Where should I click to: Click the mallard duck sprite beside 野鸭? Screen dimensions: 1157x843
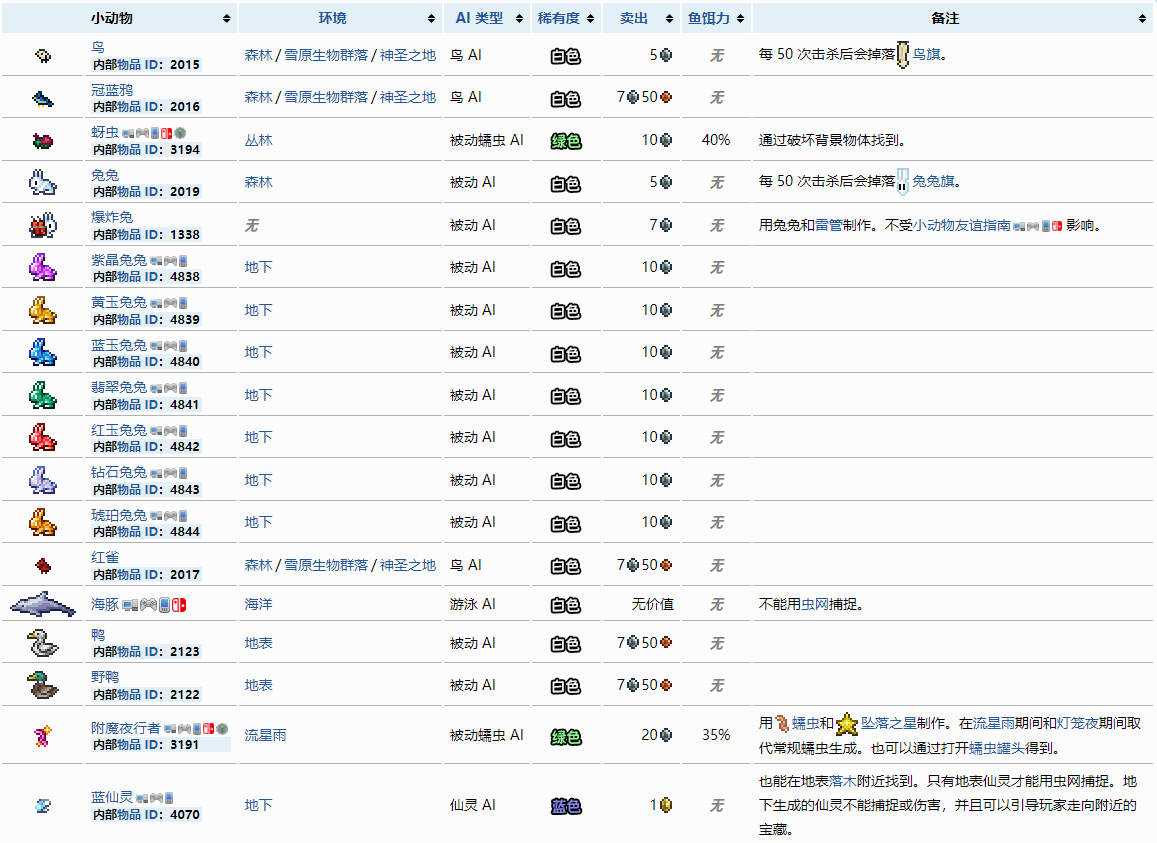(43, 685)
